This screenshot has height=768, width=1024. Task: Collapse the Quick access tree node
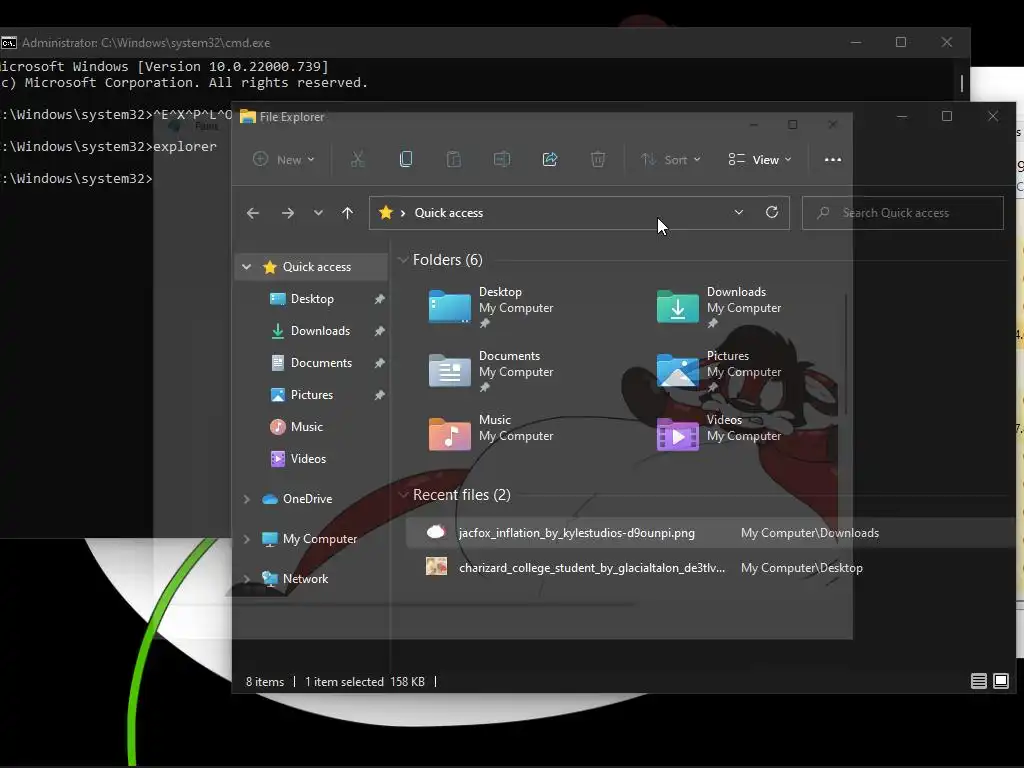pyautogui.click(x=247, y=266)
